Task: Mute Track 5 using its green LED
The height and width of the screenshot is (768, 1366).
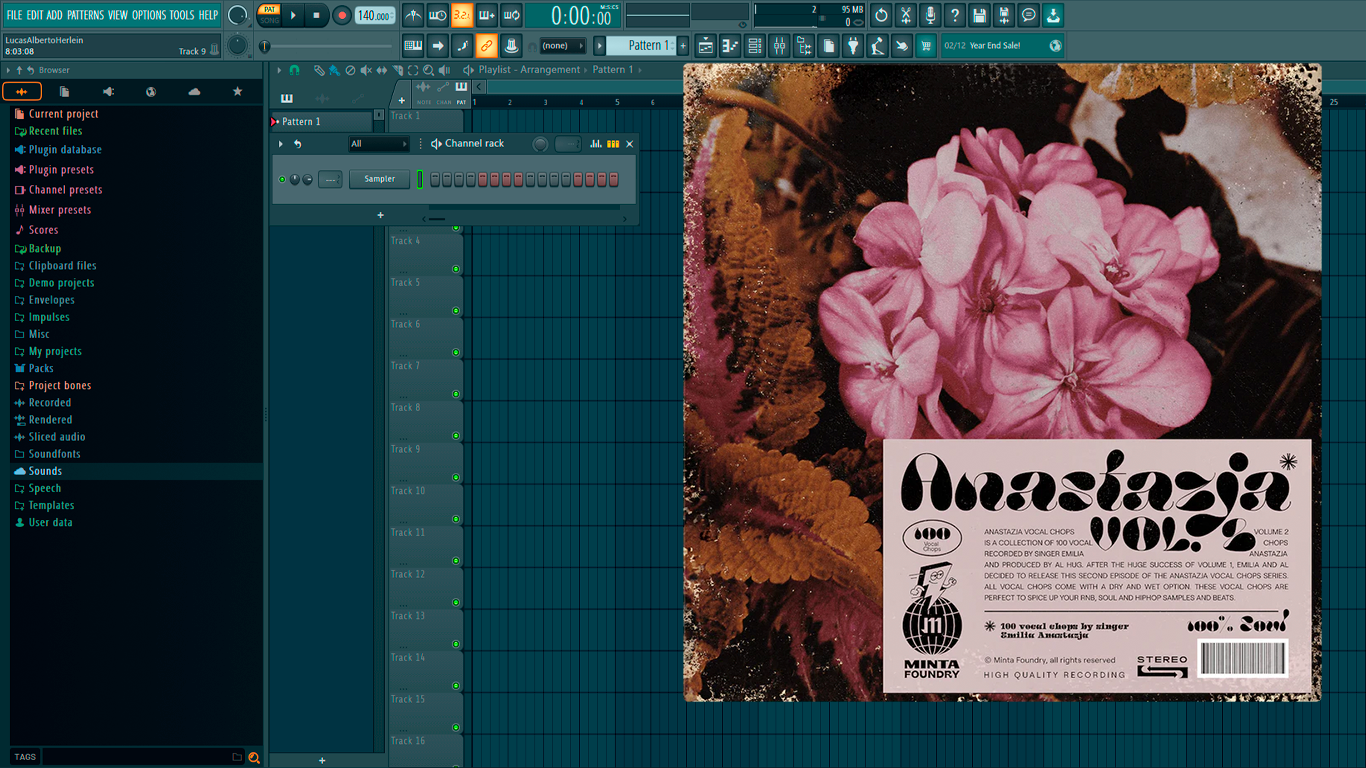Action: [x=456, y=310]
